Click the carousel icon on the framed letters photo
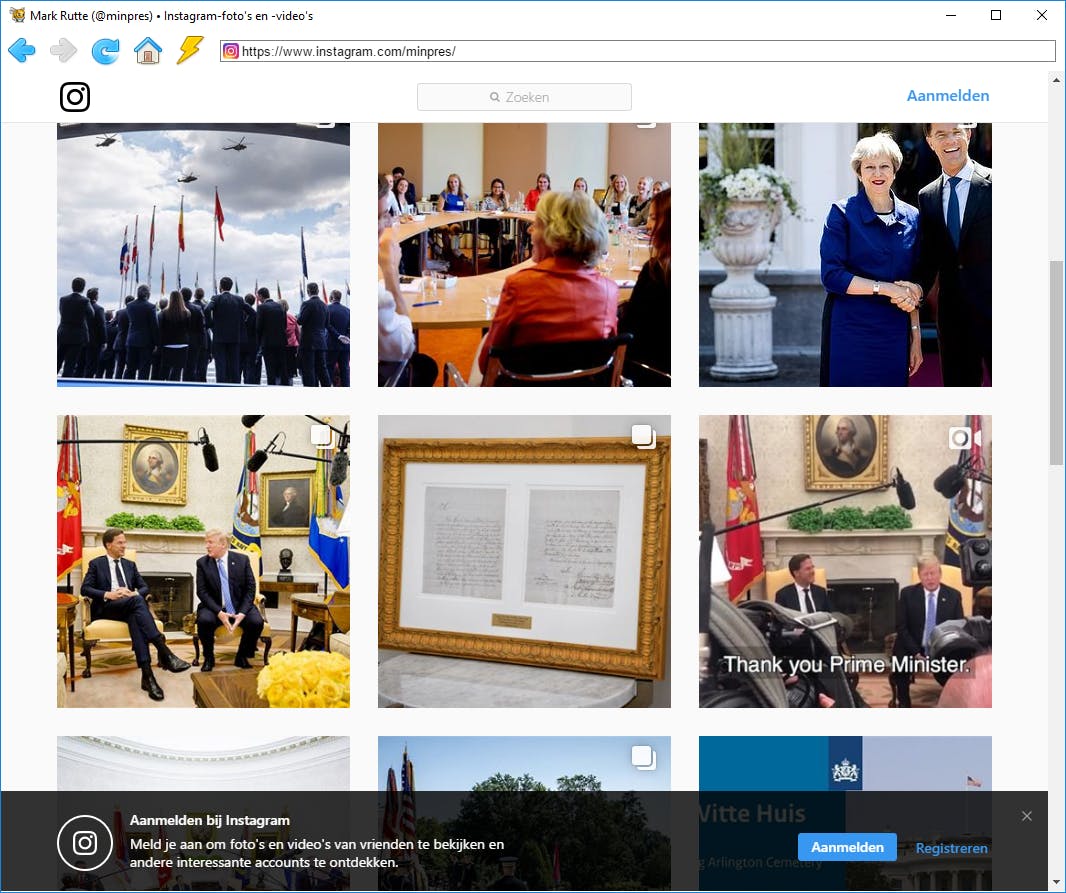The height and width of the screenshot is (893, 1066). coord(644,435)
